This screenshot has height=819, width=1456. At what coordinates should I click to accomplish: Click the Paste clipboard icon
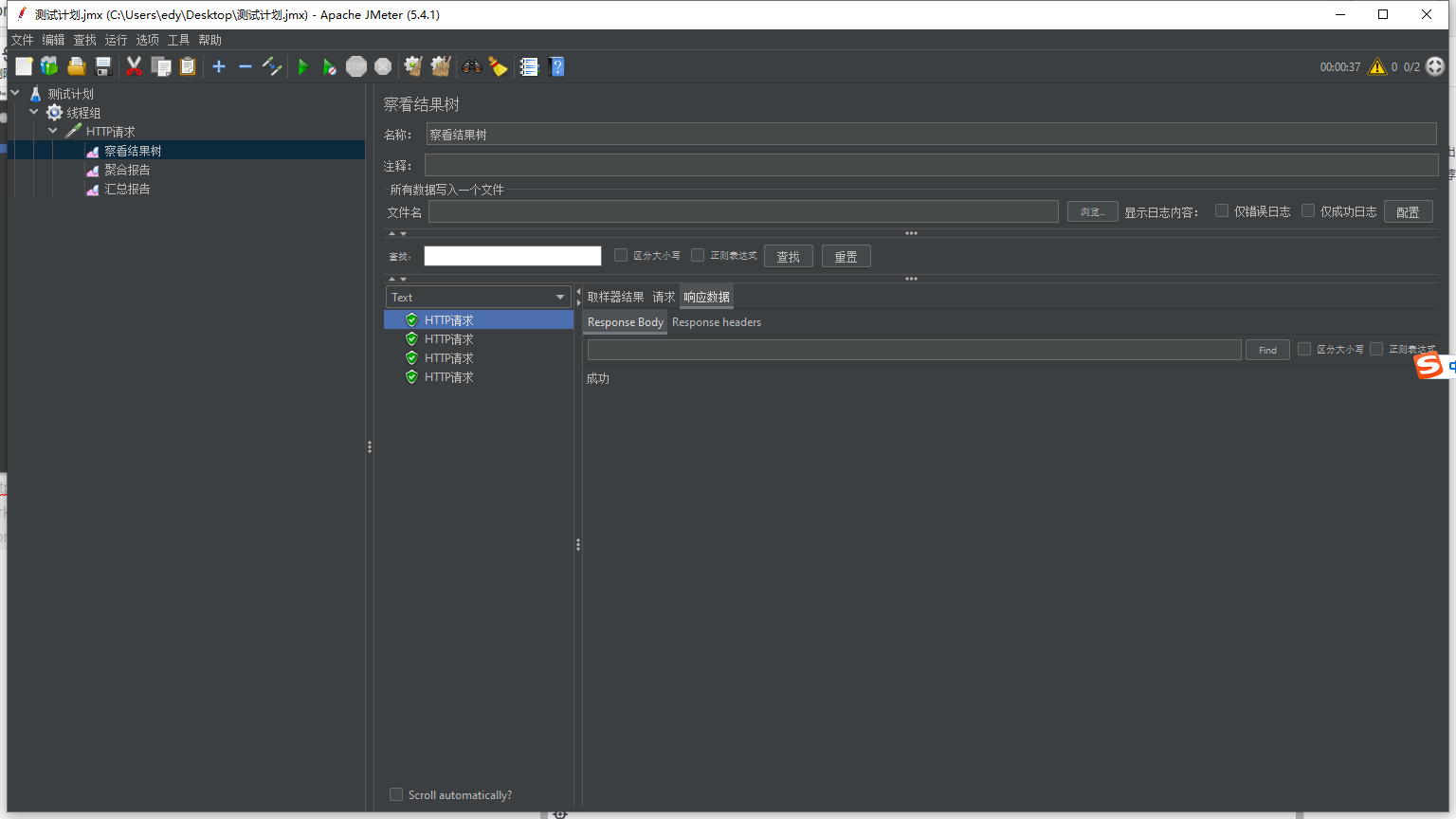point(188,66)
